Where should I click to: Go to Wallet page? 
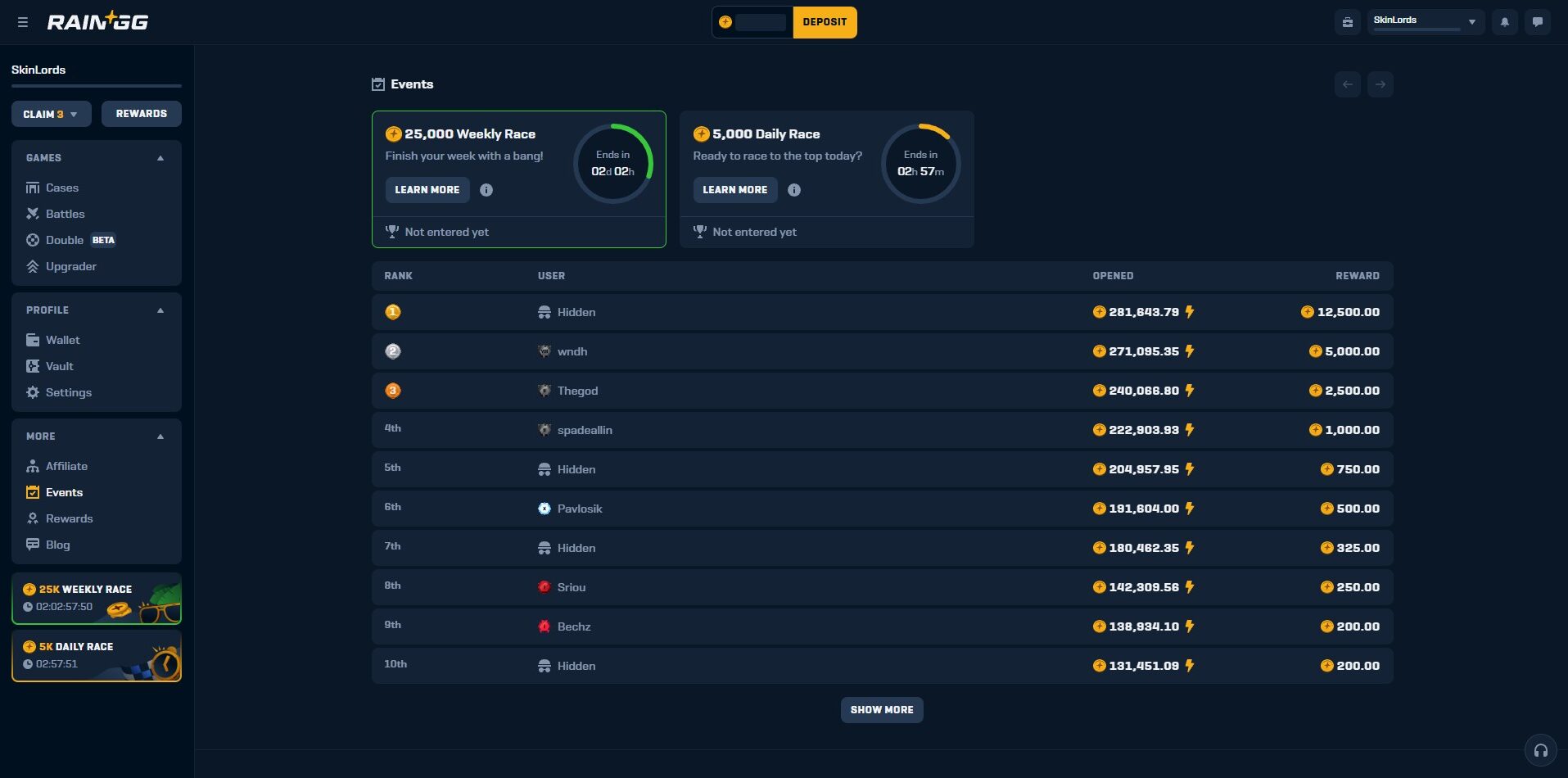[63, 340]
